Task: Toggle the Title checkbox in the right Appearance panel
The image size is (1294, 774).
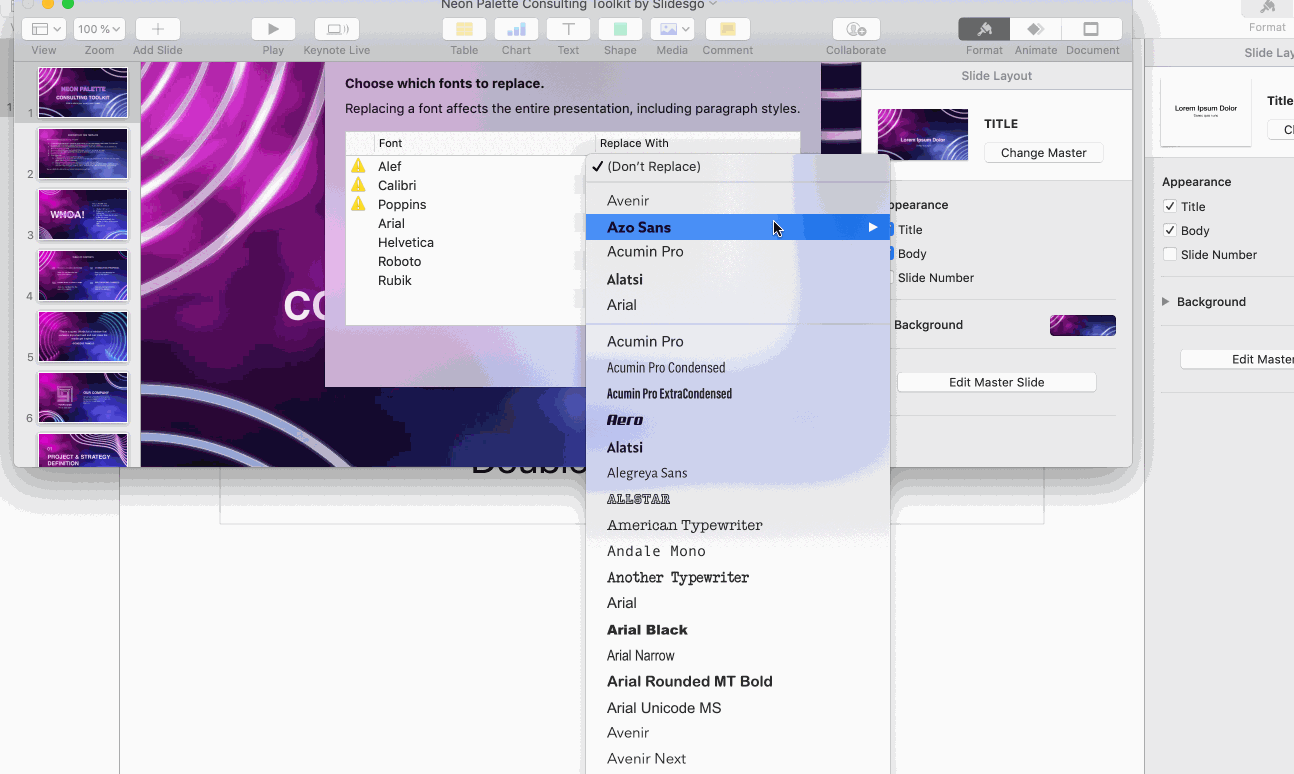Action: tap(1170, 207)
